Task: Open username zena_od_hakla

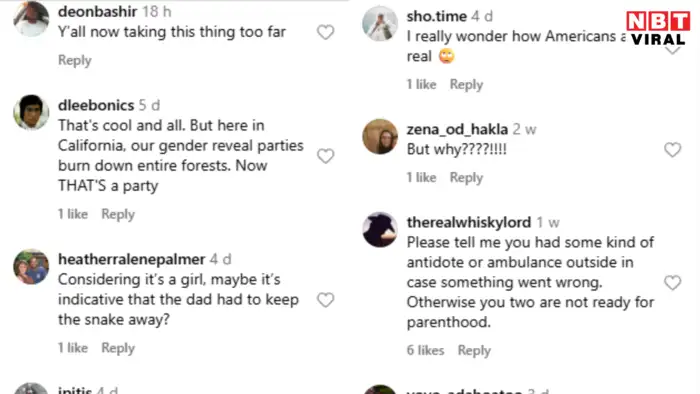Action: pos(457,129)
